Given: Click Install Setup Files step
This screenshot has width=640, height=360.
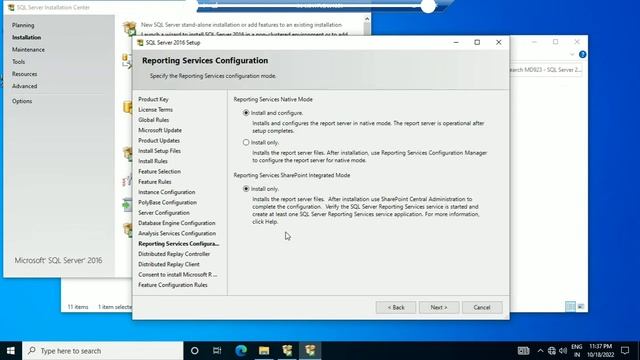Looking at the screenshot, I should click(160, 151).
